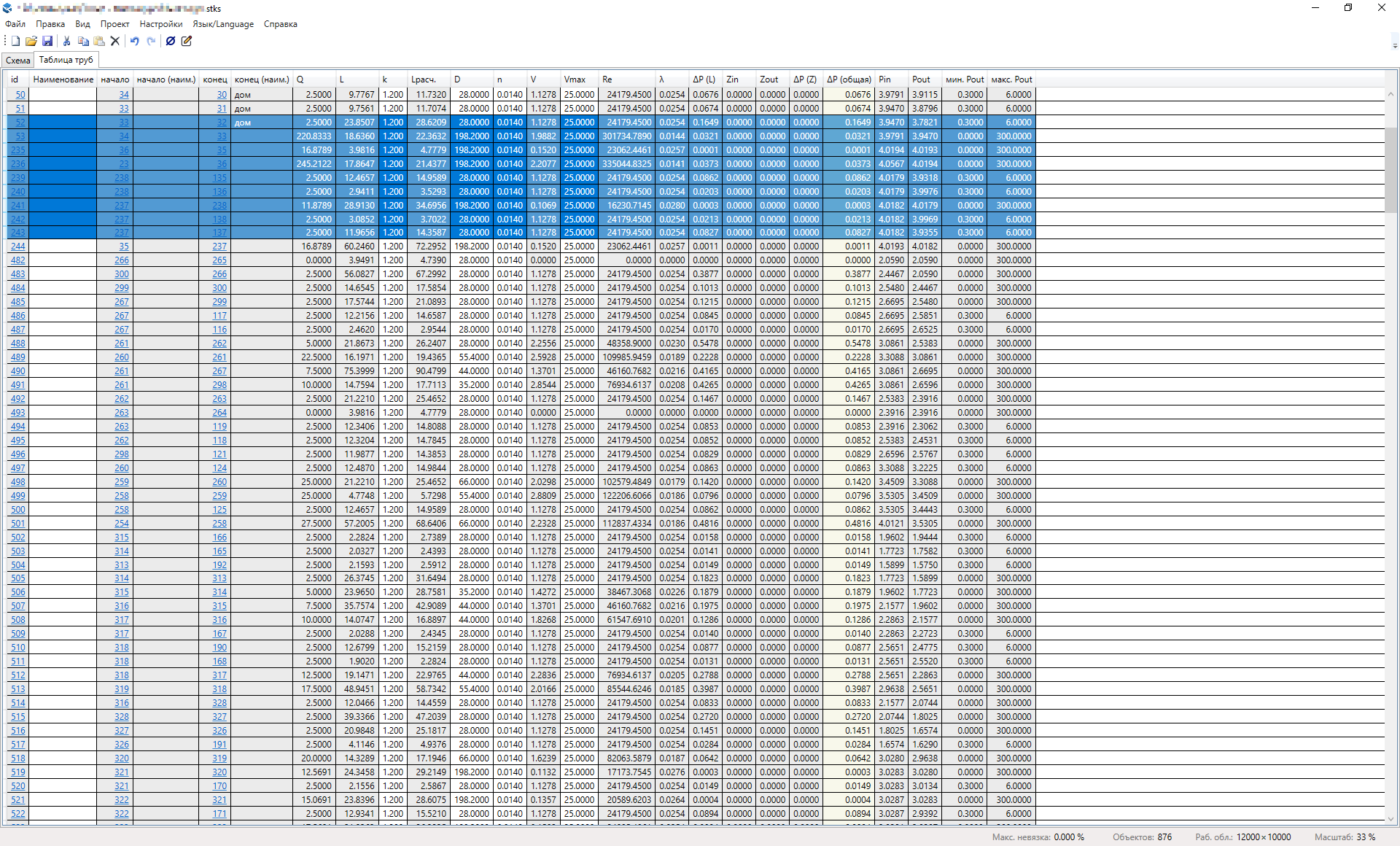Click the pencil edit toolbar icon
The image size is (1400, 846).
187,42
